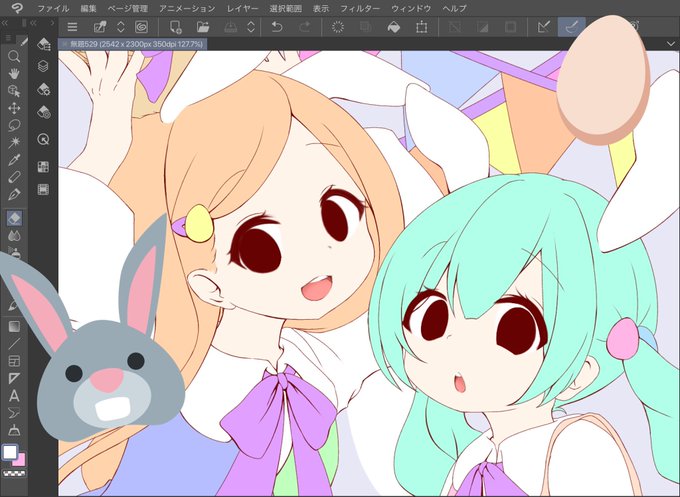680x497 pixels.
Task: Open the ヘルプ (Help) menu
Action: point(454,8)
